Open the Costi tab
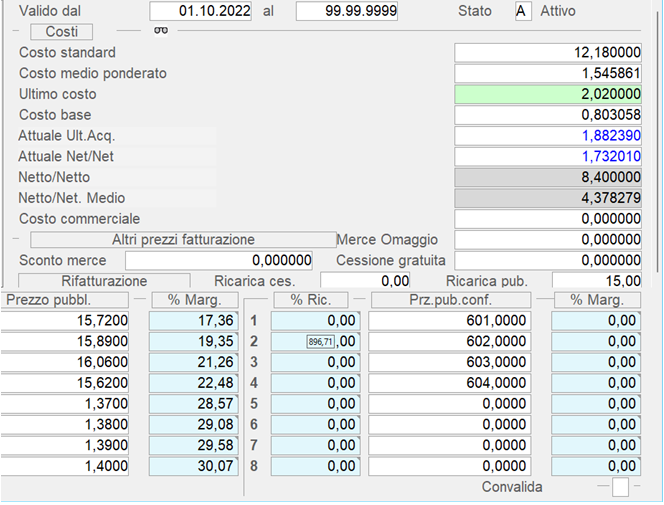Image resolution: width=664 pixels, height=505 pixels. tap(62, 32)
